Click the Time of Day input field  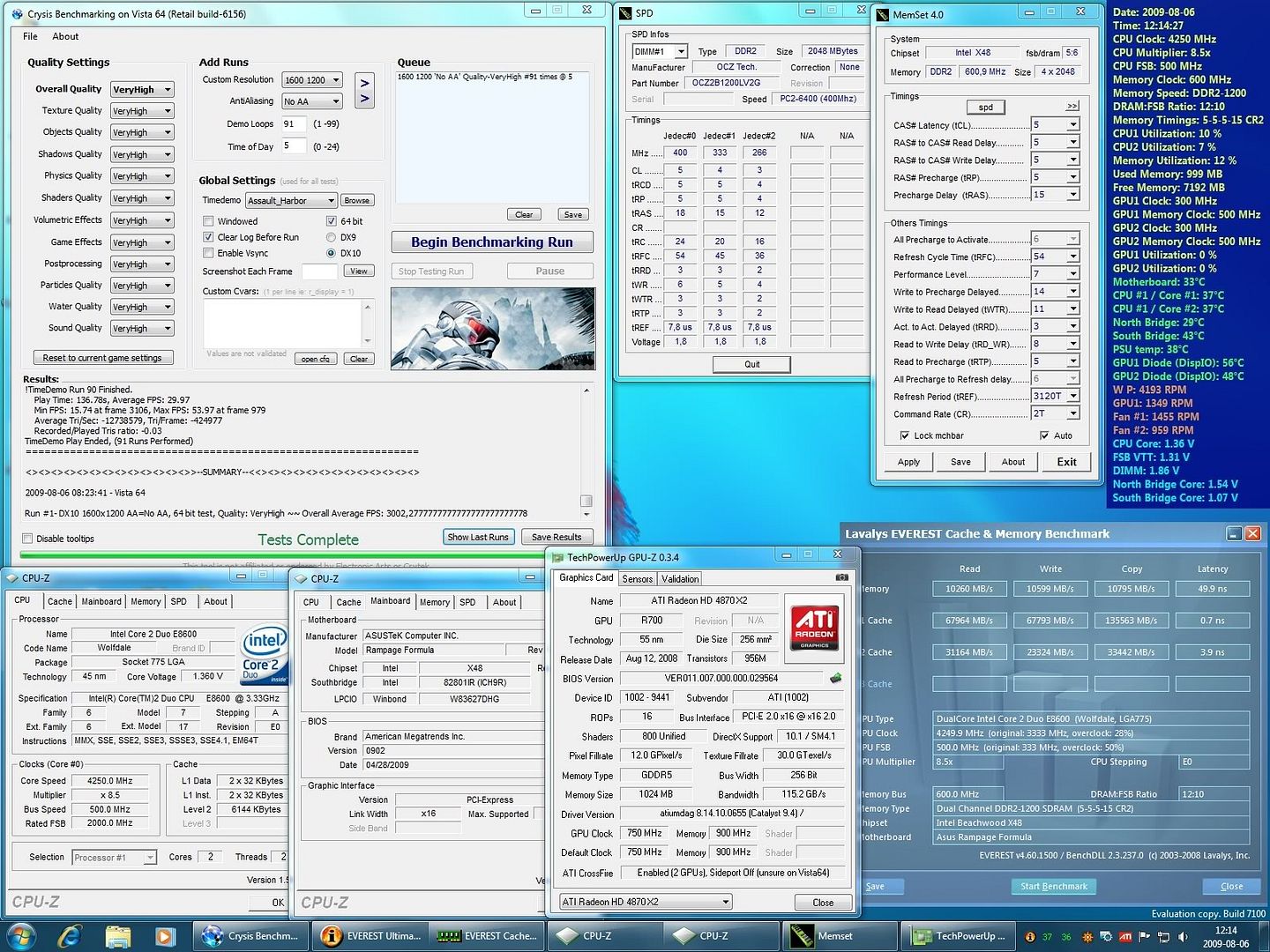[x=295, y=146]
